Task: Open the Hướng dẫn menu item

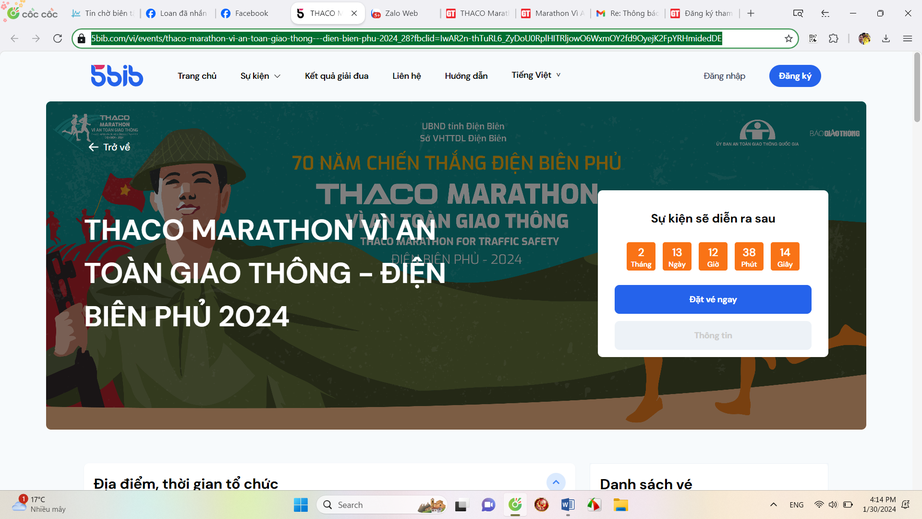Action: click(x=466, y=76)
